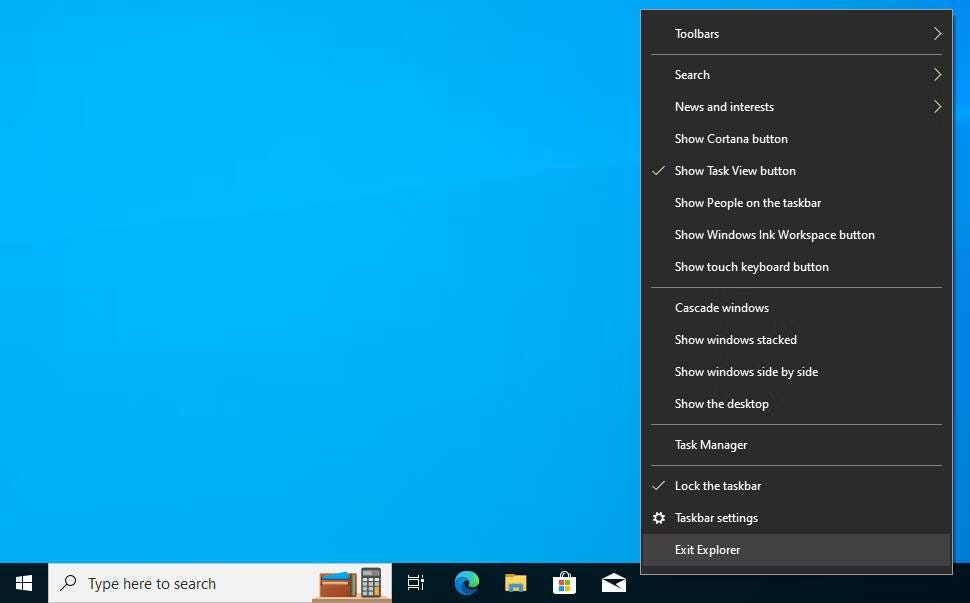970x603 pixels.
Task: Open the Search submenu chevron
Action: (937, 74)
